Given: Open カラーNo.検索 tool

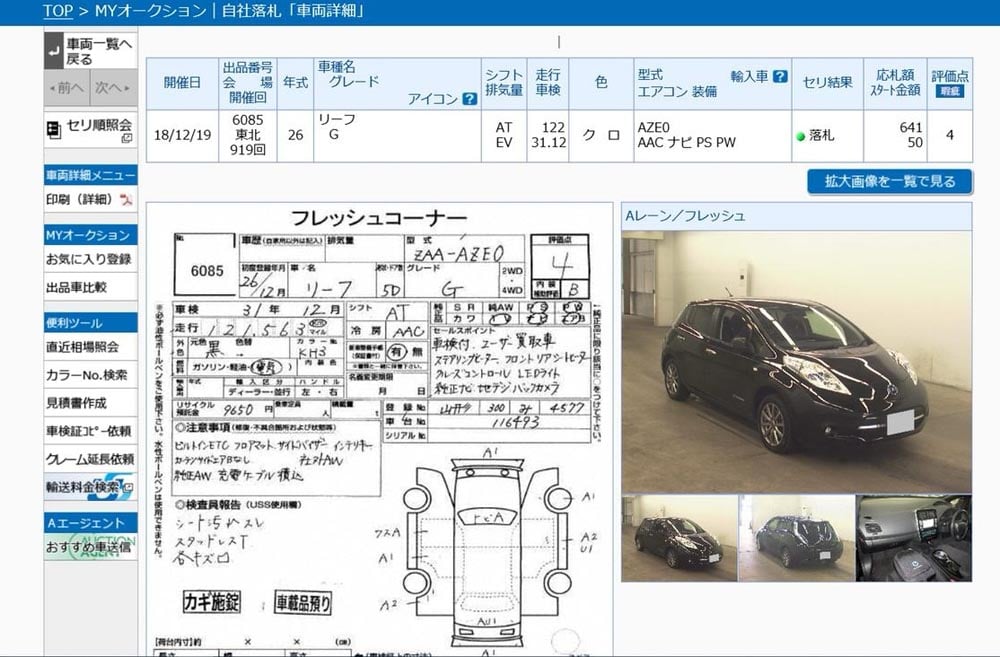Looking at the screenshot, I should coord(91,375).
